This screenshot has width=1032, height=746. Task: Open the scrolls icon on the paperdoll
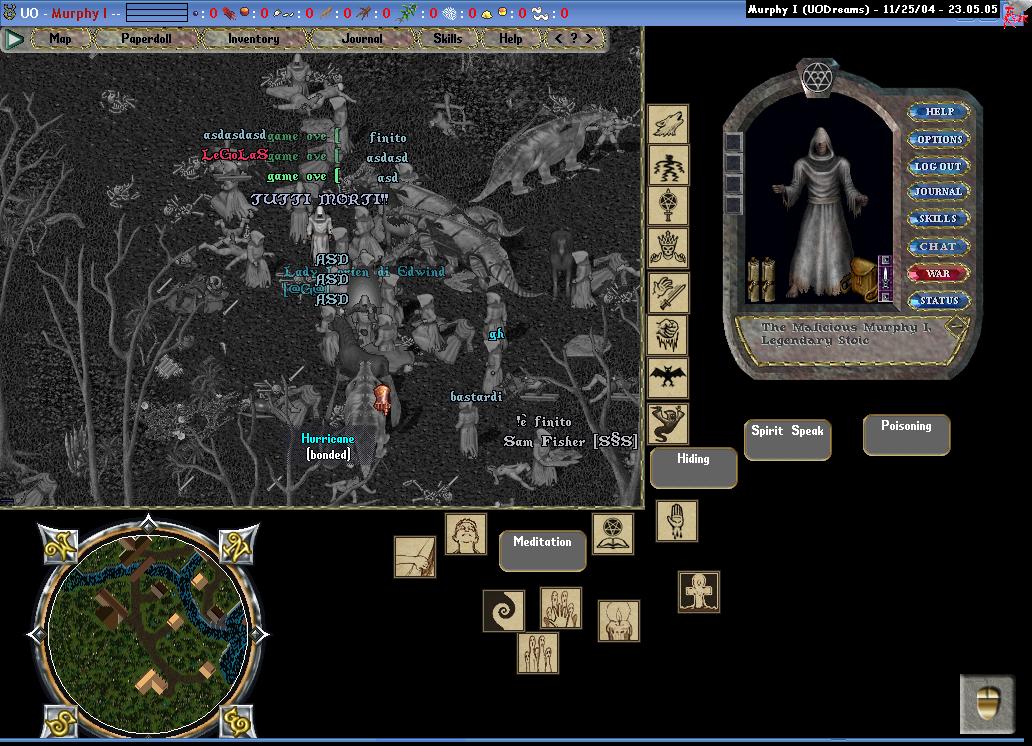point(761,279)
